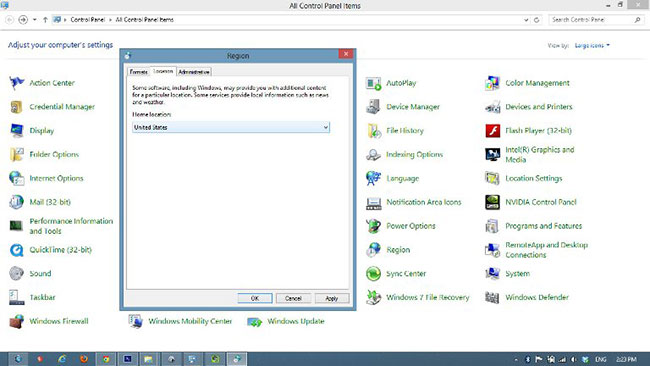Open RemoteApp and Desktop Connections label
The image size is (650, 366).
(x=546, y=250)
